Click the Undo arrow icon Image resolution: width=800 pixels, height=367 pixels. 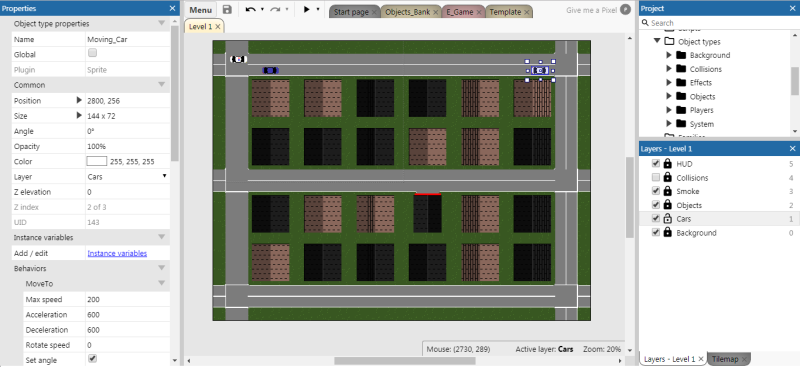(x=250, y=10)
